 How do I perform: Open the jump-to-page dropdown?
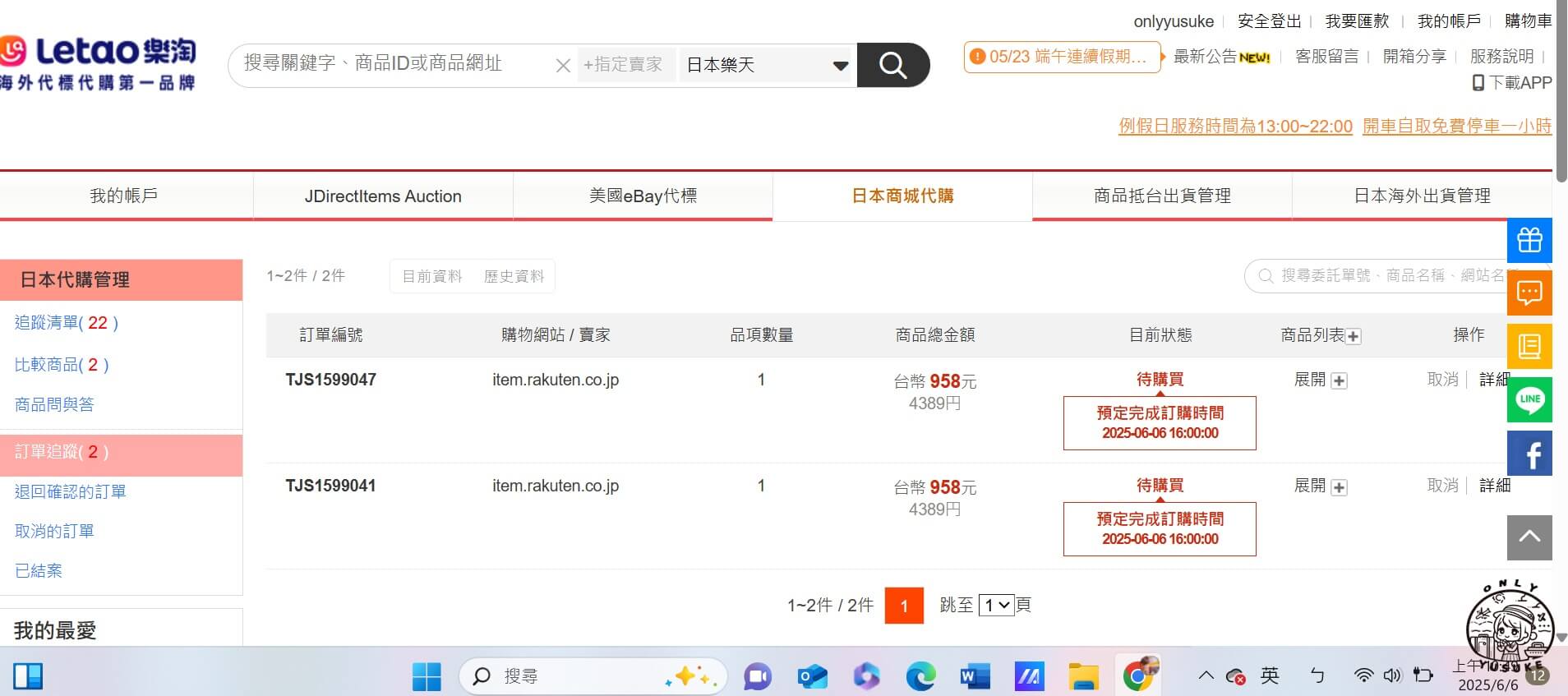click(x=997, y=606)
